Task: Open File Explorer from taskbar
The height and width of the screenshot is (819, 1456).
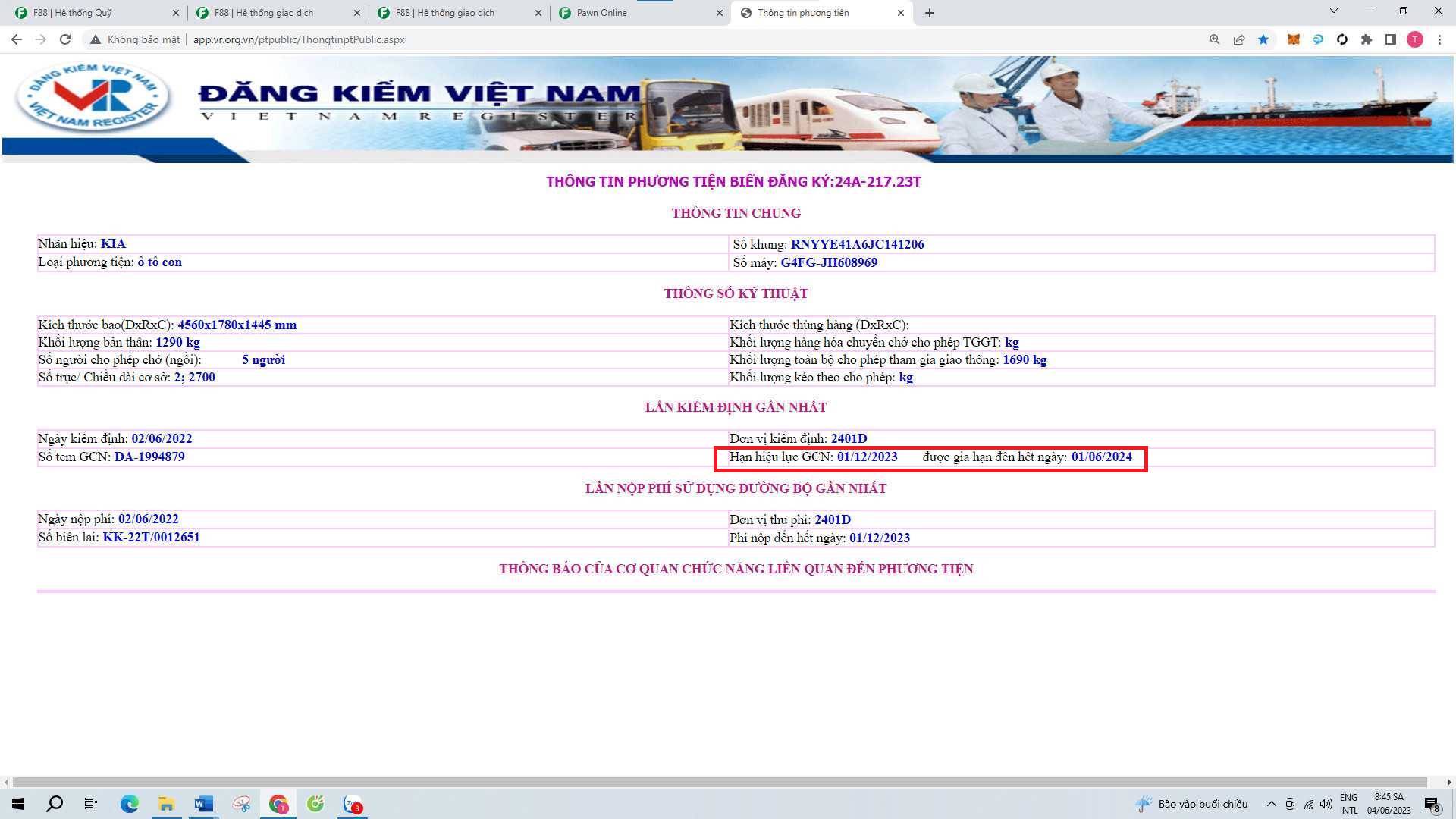Action: (166, 804)
